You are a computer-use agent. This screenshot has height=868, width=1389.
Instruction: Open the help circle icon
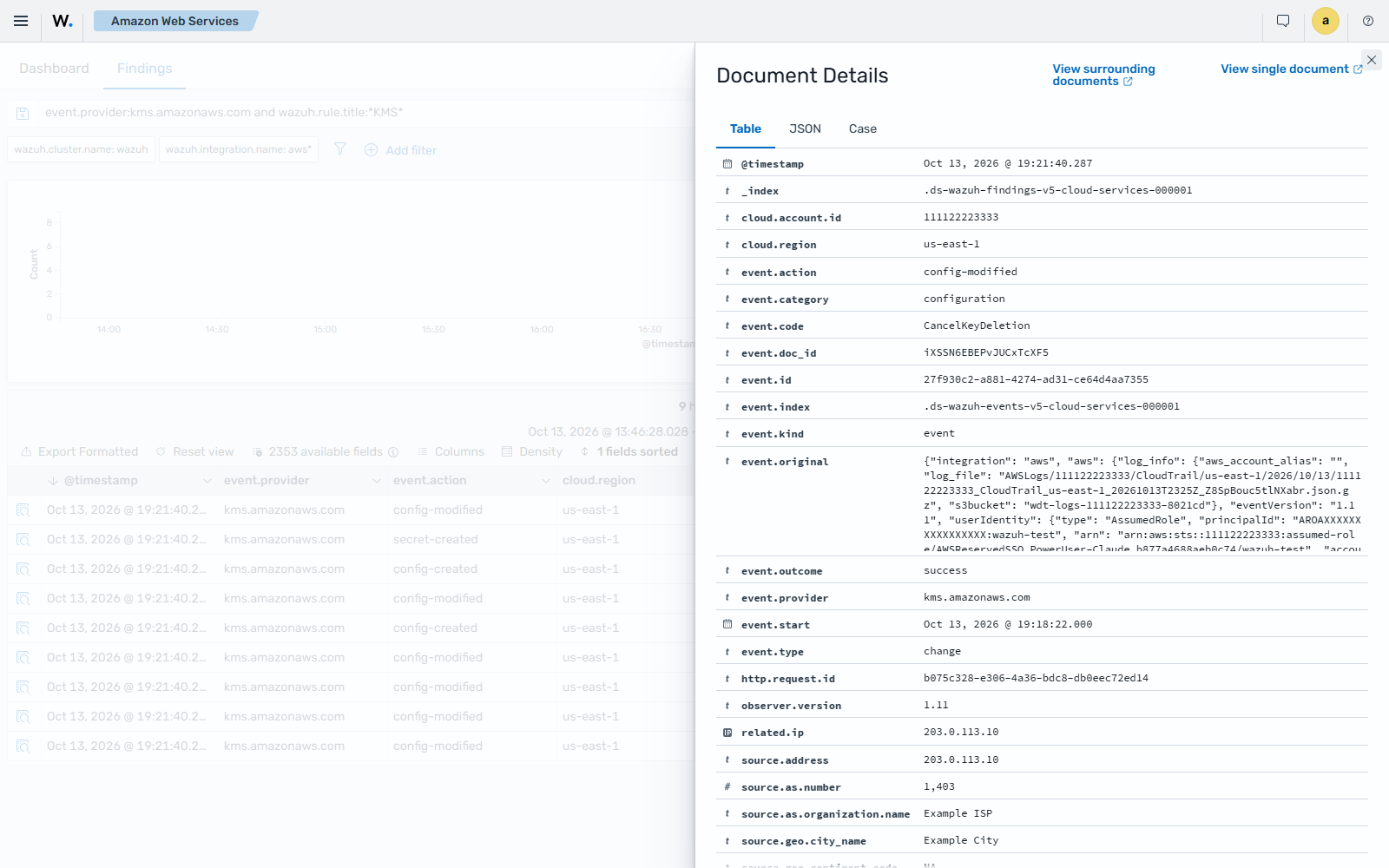1368,21
